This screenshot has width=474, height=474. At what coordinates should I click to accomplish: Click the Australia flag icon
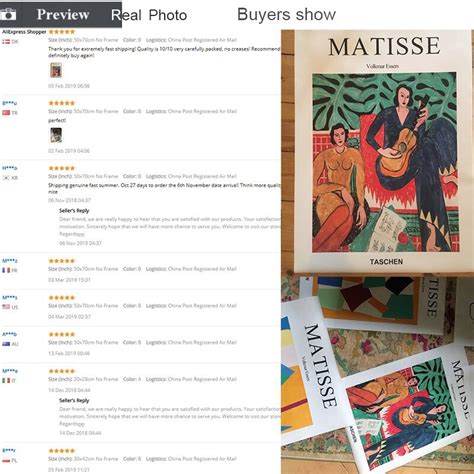pos(6,344)
